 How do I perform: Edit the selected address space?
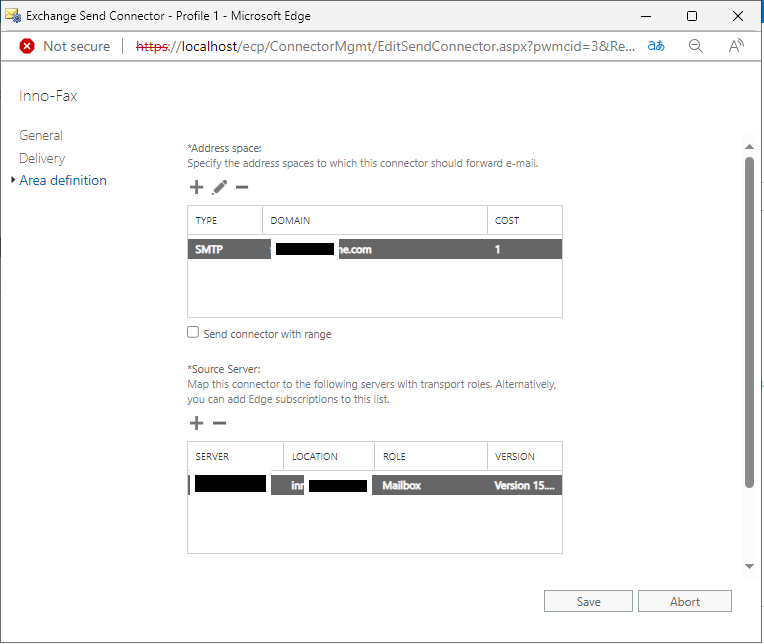(x=219, y=187)
